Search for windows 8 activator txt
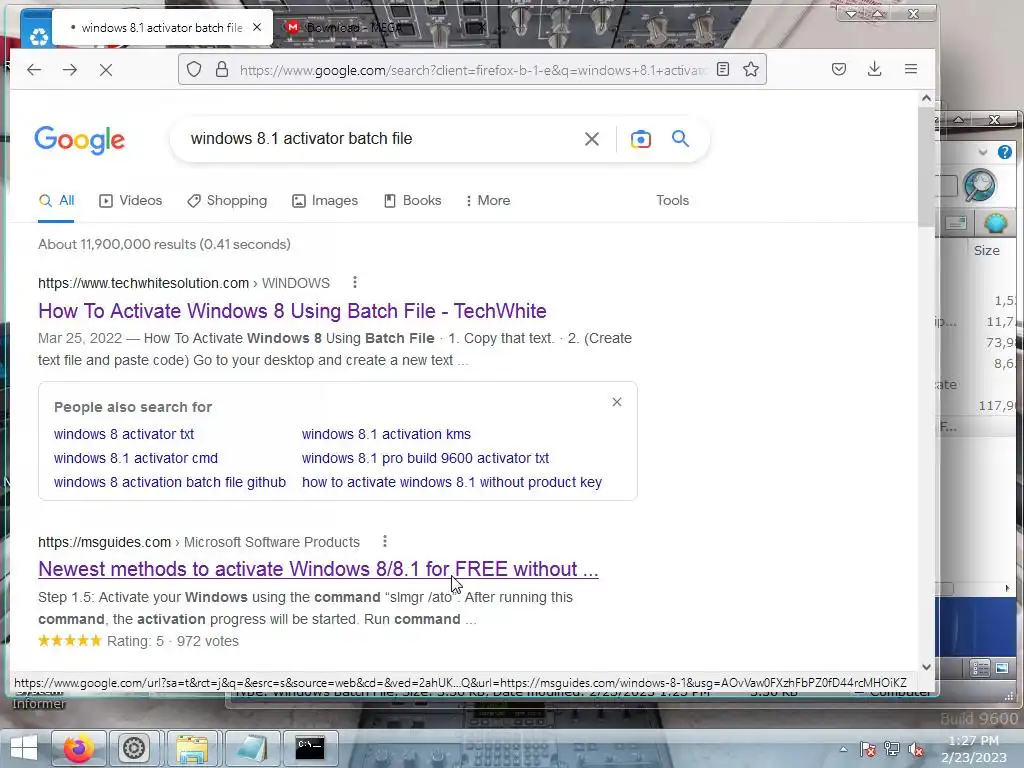The width and height of the screenshot is (1024, 768). coord(123,434)
